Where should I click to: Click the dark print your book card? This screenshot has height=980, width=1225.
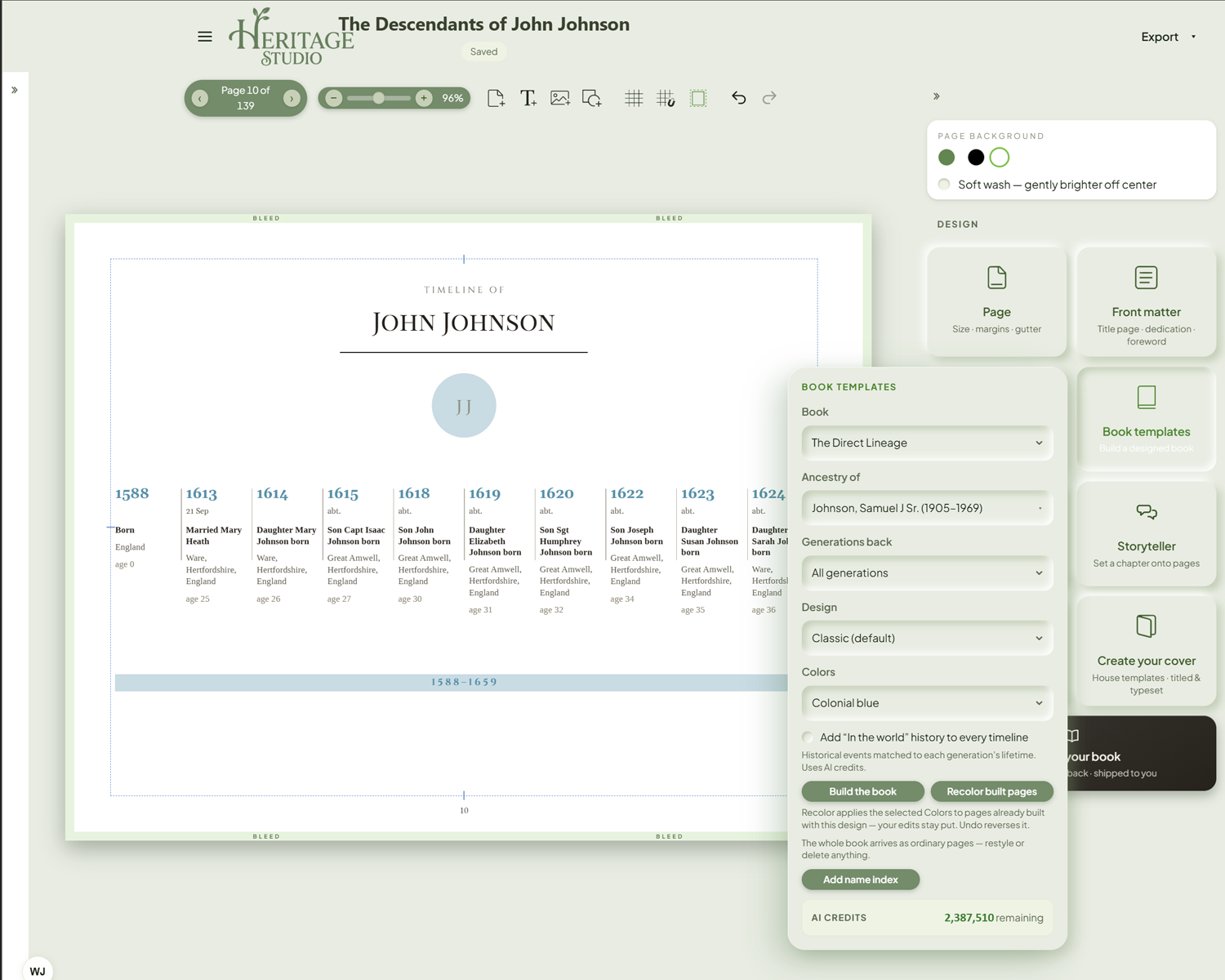[1141, 753]
